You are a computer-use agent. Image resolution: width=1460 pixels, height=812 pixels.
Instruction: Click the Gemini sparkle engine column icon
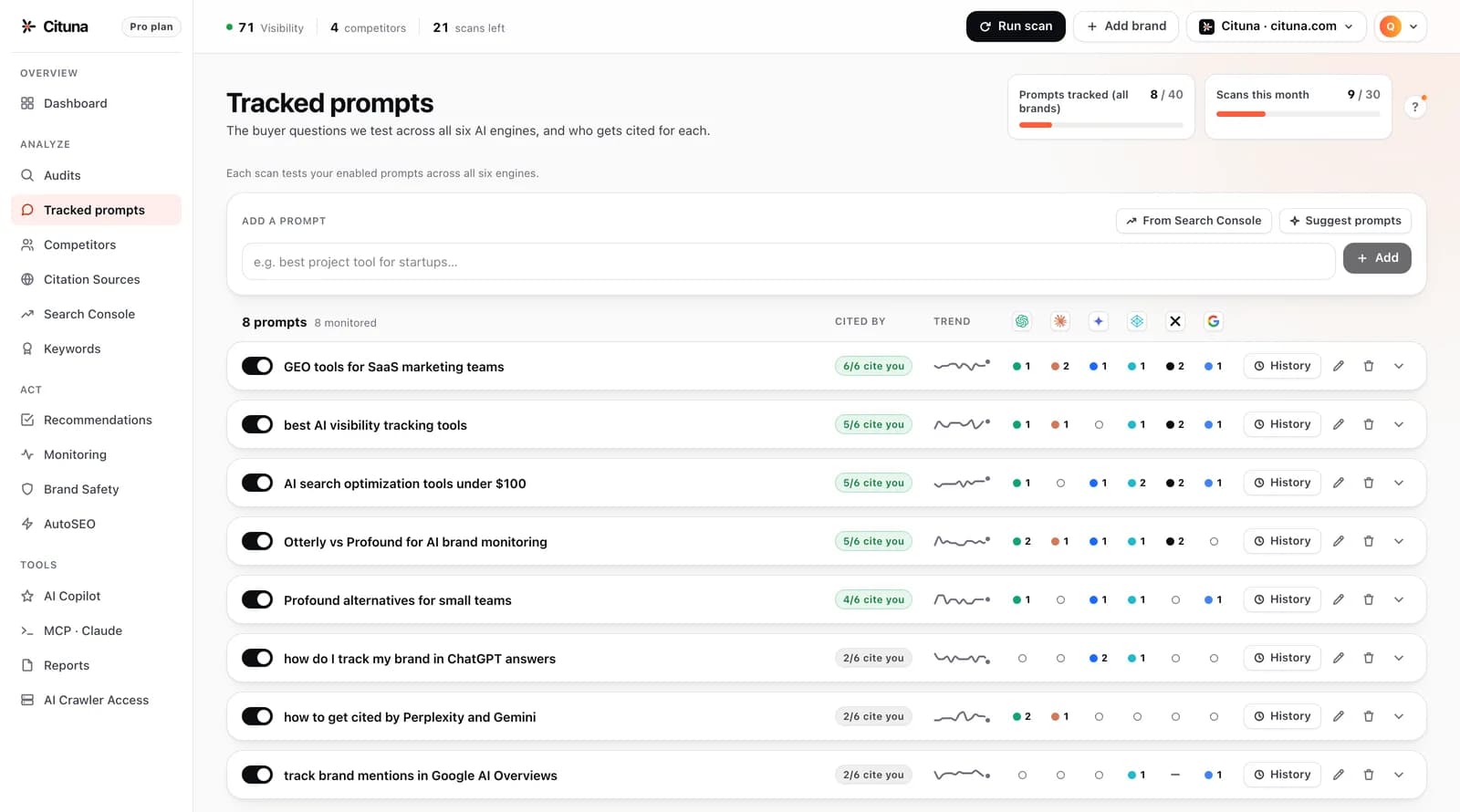point(1099,321)
